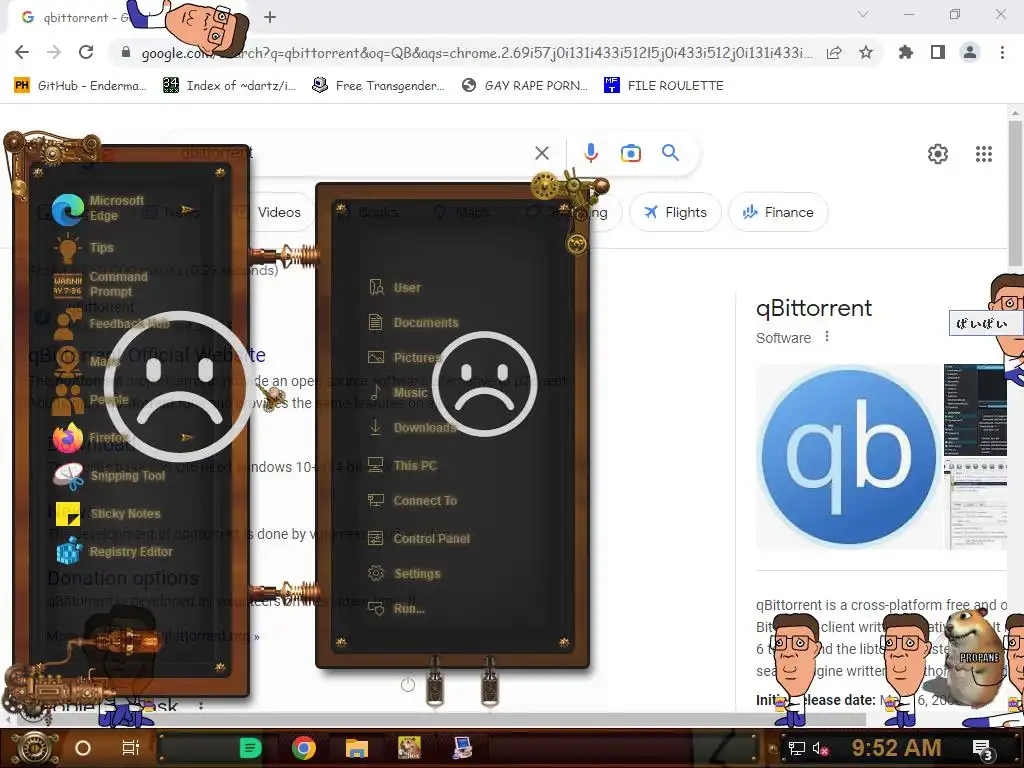Switch to Chrome on the taskbar
Viewport: 1024px width, 768px height.
point(304,748)
